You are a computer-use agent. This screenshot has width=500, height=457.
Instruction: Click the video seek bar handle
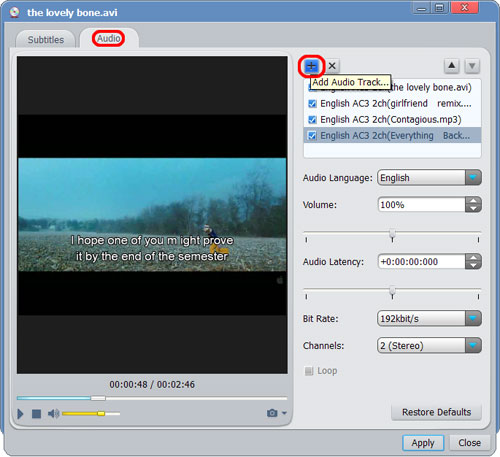coord(98,398)
